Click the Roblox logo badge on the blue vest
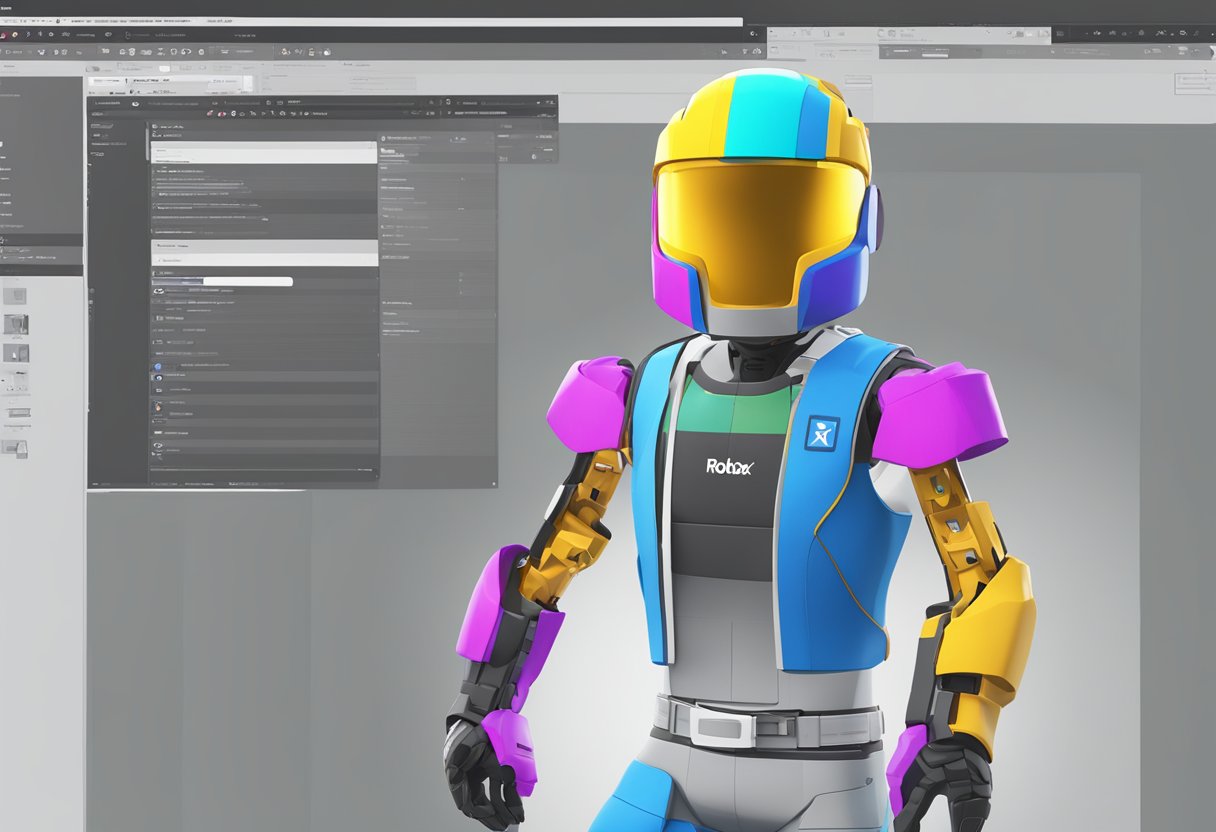Screen dimensions: 1216x832 821,433
